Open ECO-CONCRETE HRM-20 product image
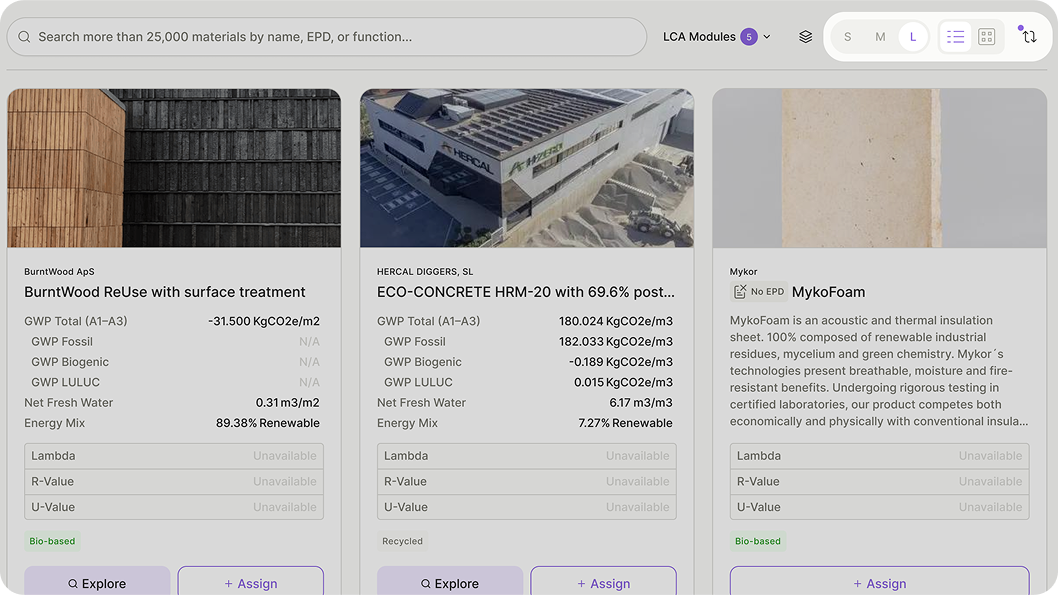1058x595 pixels. (x=527, y=168)
